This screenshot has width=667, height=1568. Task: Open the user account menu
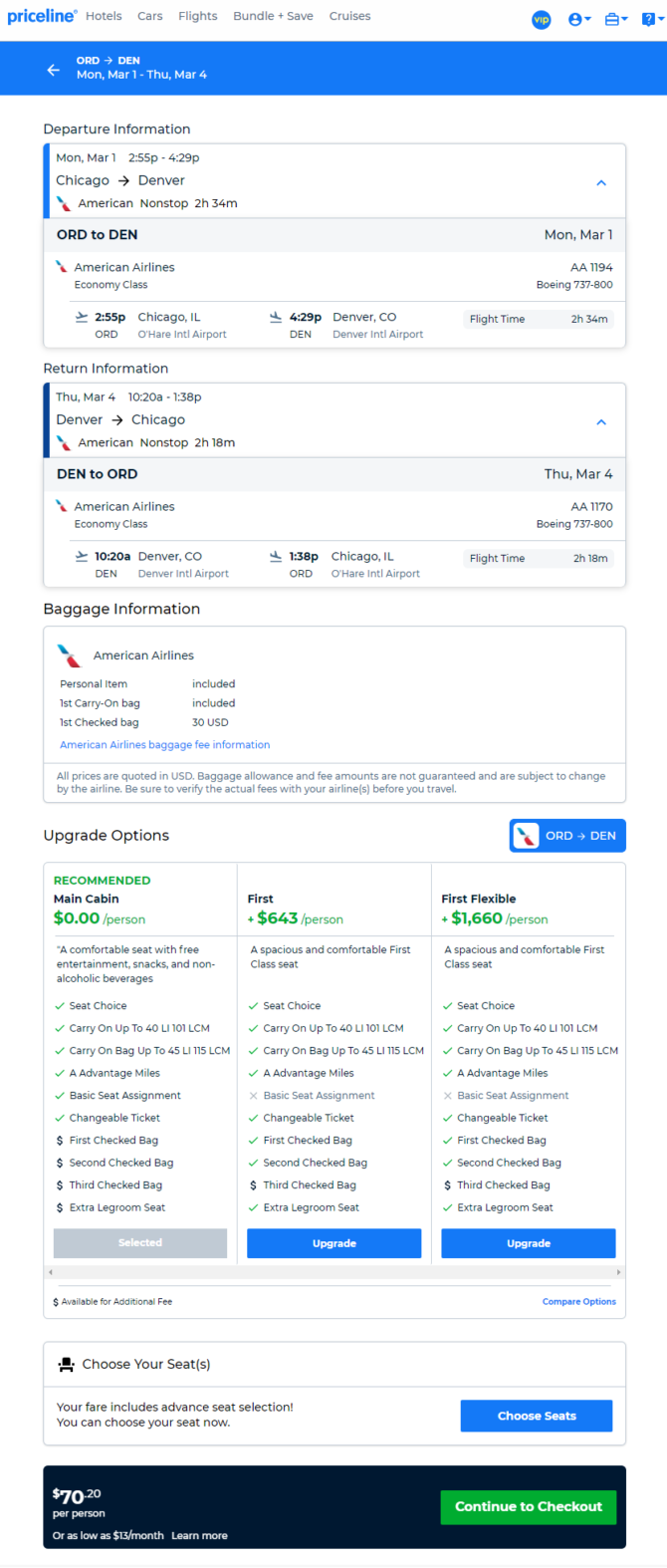579,19
